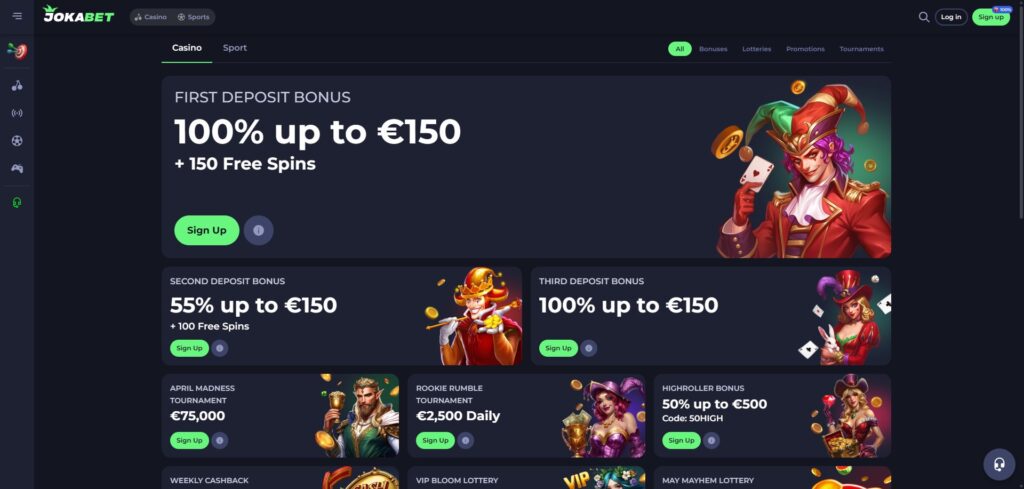Viewport: 1024px width, 489px height.
Task: Switch to the Sport tab
Action: (234, 48)
